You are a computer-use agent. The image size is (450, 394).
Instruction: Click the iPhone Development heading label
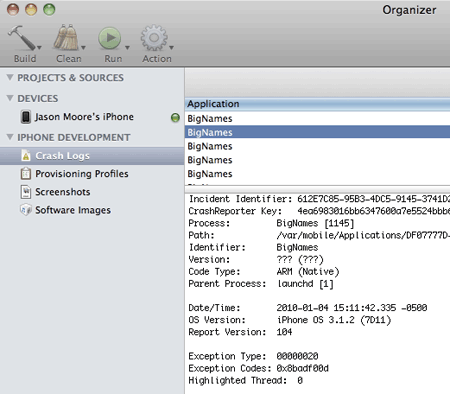74,137
